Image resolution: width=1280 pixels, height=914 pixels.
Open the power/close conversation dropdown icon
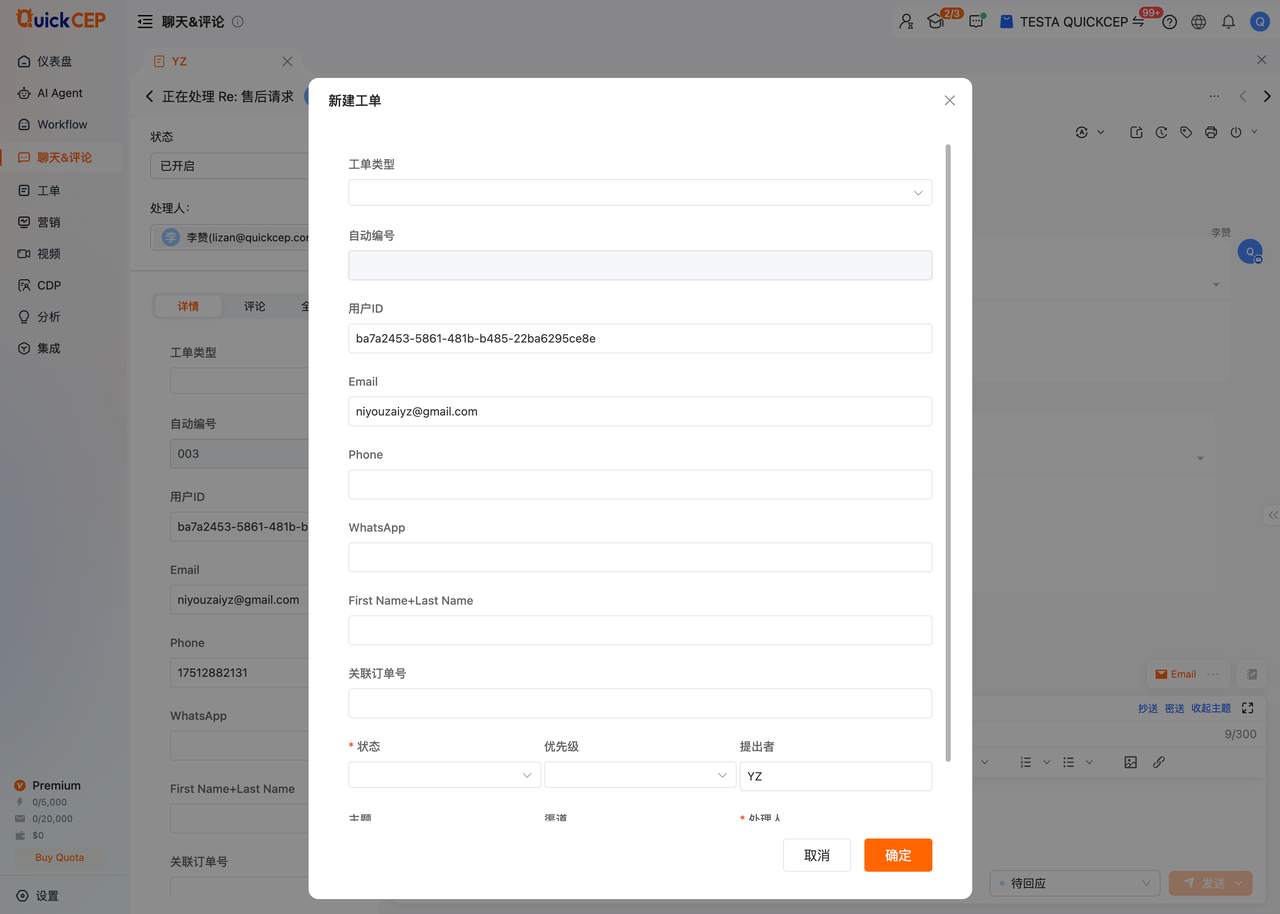[x=1243, y=132]
